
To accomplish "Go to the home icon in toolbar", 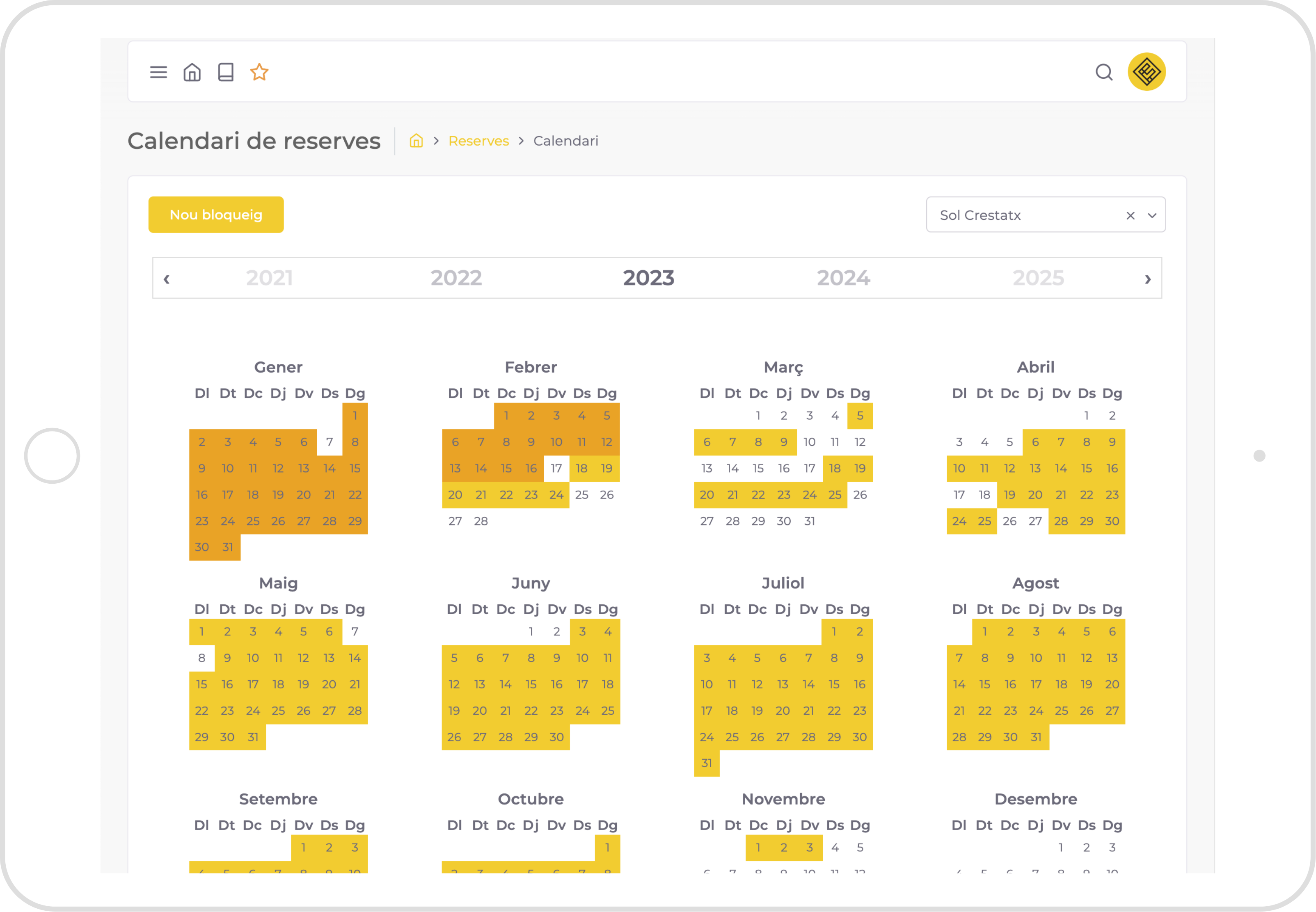I will [192, 72].
